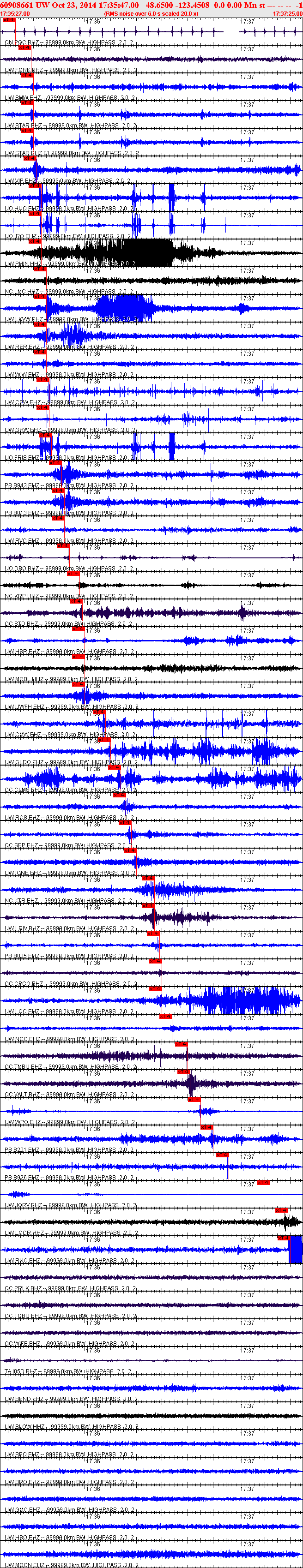Select the CC.CPCO BHZ station label

coord(24,984)
